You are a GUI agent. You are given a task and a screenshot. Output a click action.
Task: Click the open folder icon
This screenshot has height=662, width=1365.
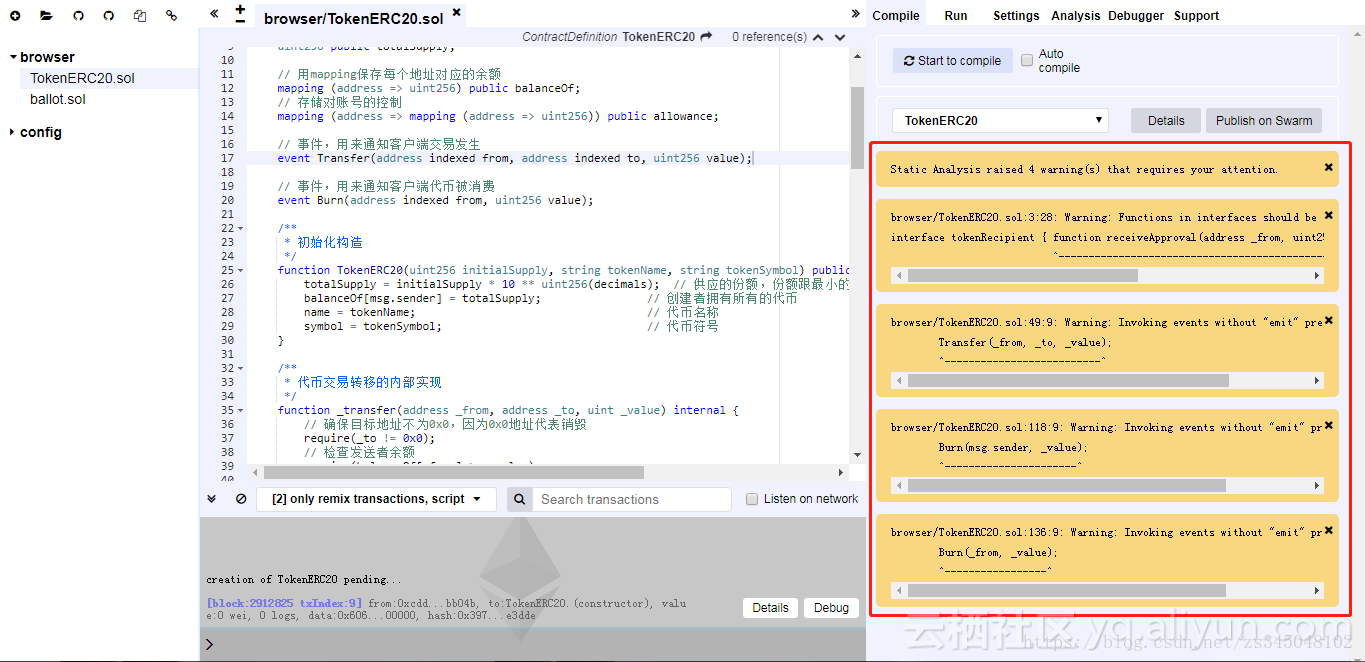46,16
